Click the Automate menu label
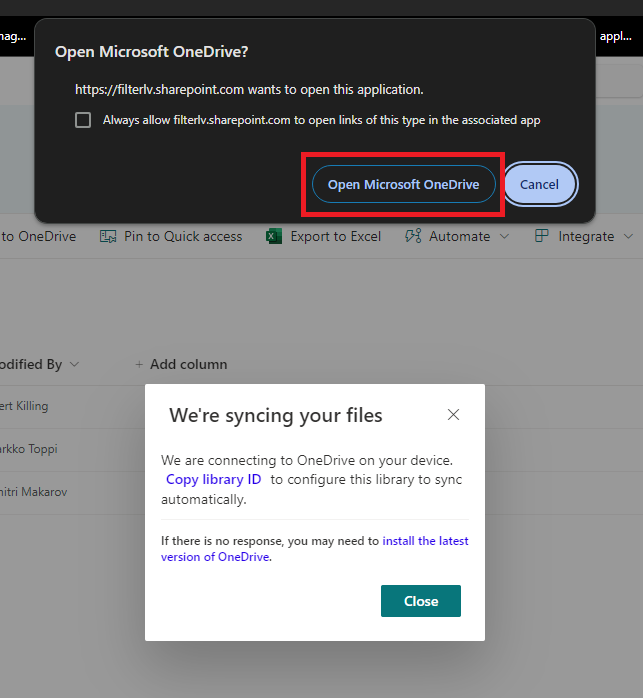The height and width of the screenshot is (698, 643). coord(460,236)
